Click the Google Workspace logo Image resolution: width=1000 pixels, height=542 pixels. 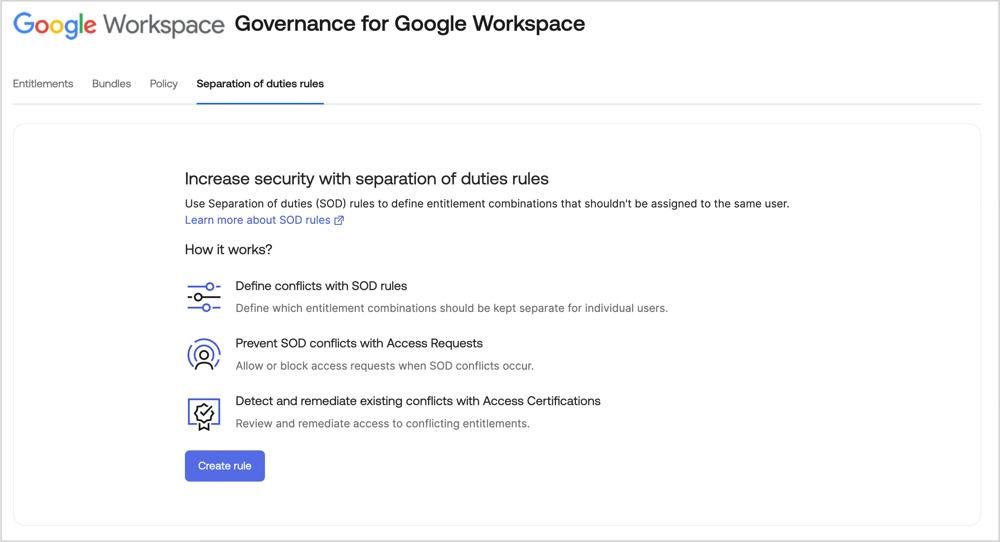119,26
